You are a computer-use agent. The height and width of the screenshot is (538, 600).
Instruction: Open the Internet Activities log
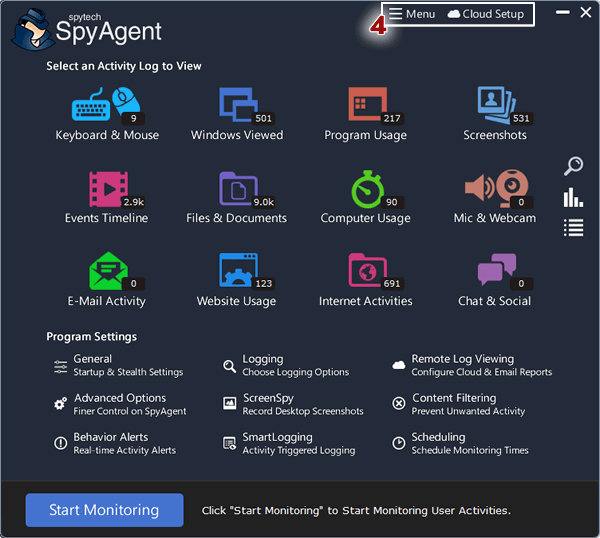pyautogui.click(x=365, y=273)
